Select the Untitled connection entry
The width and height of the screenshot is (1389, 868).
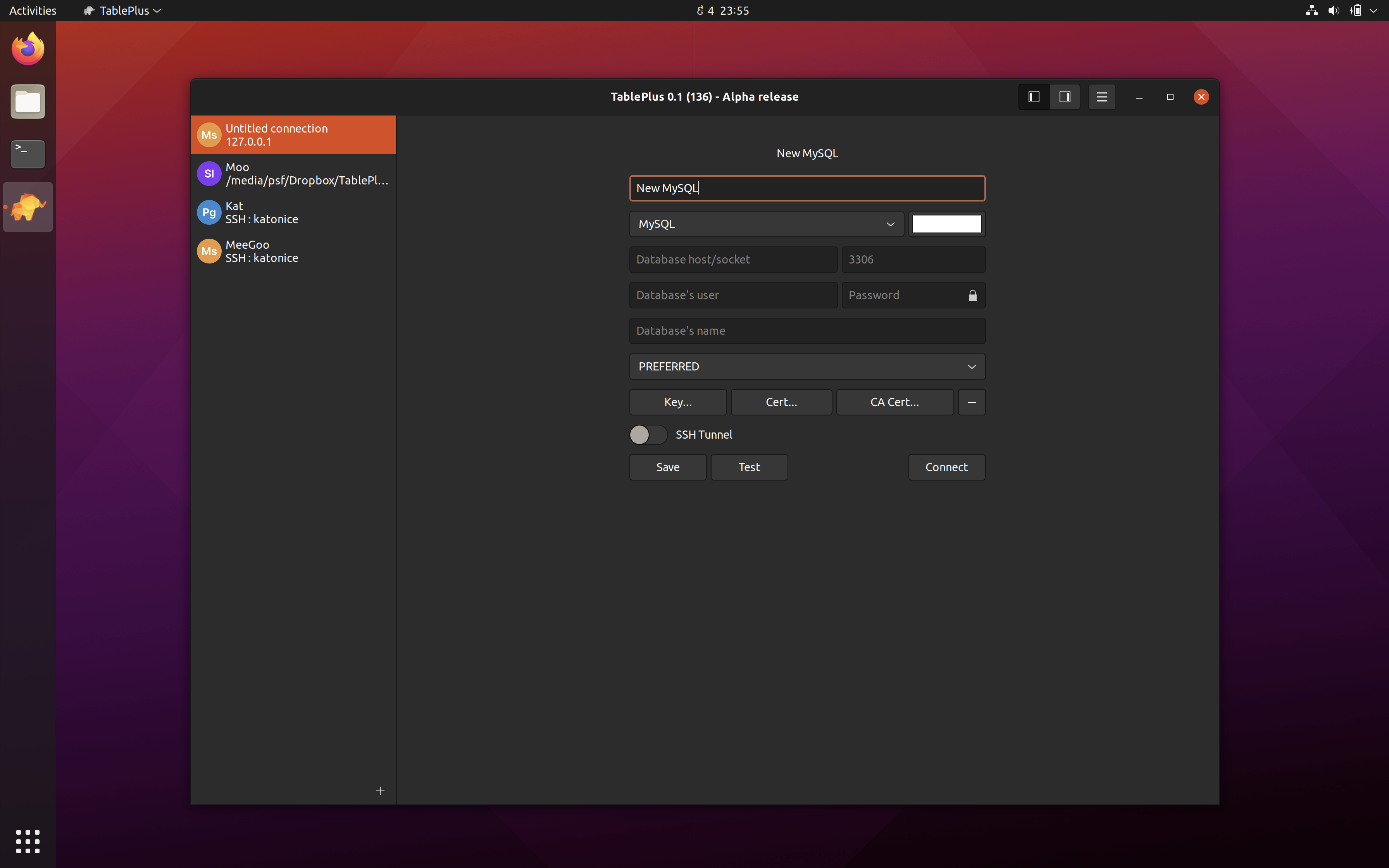pos(293,135)
